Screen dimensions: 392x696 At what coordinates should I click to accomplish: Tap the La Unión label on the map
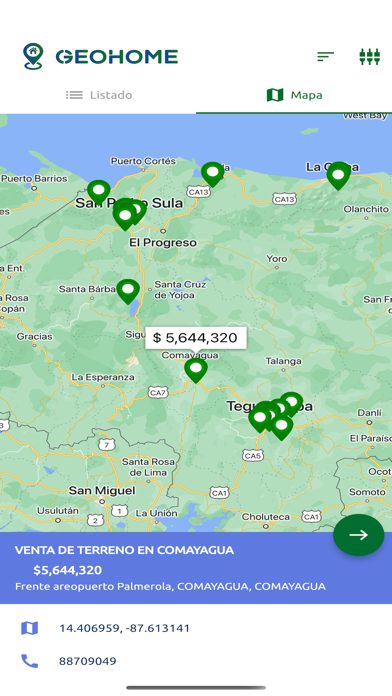point(156,513)
